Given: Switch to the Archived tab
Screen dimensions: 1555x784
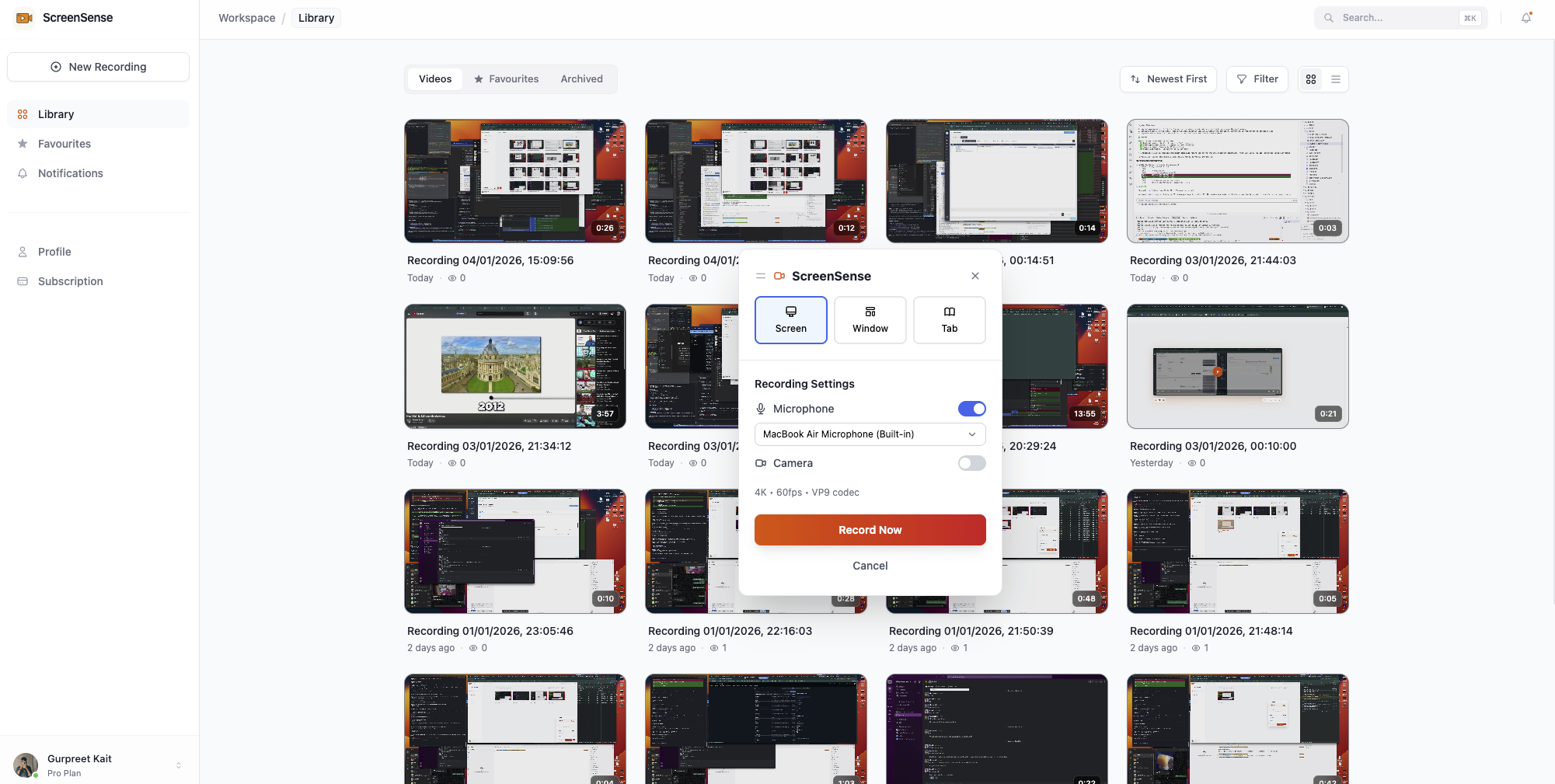Looking at the screenshot, I should 581,79.
